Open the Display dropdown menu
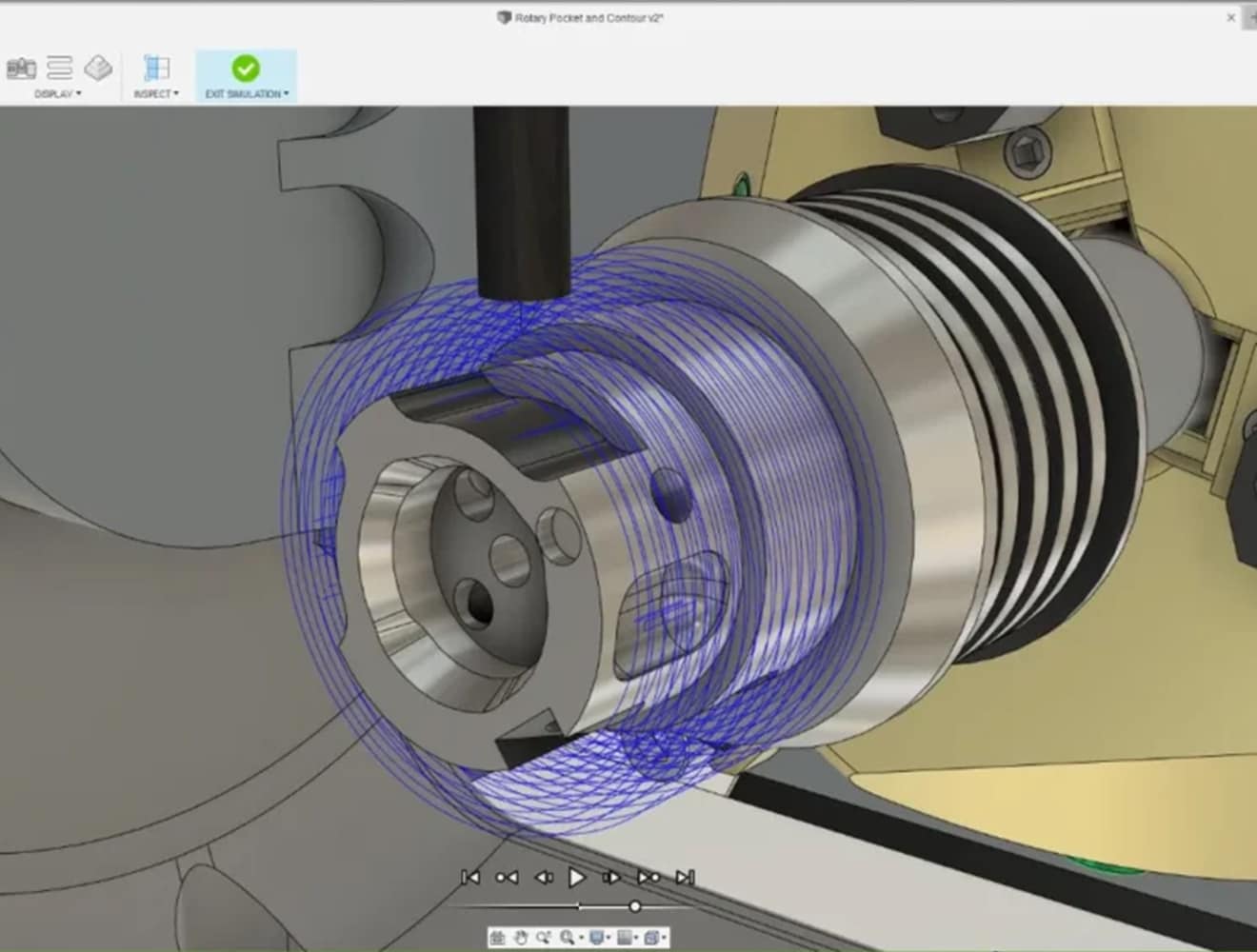This screenshot has width=1257, height=952. click(x=58, y=94)
